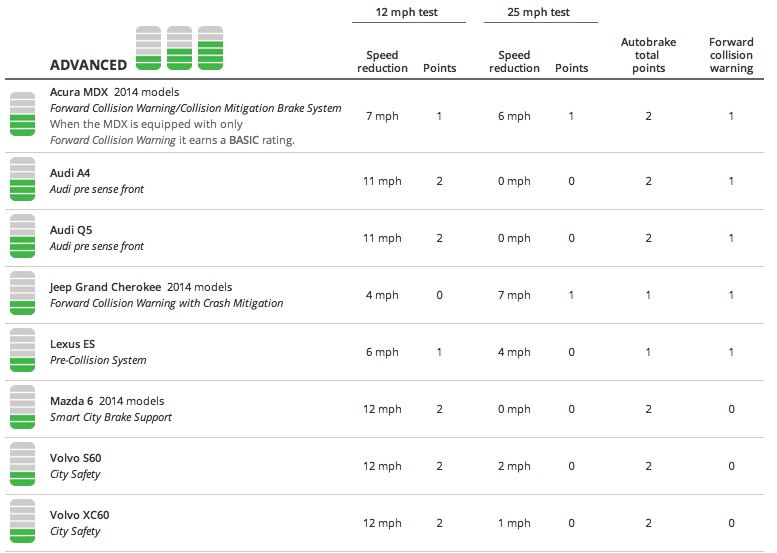Select the 'Audi A4' model name
Viewport: 777px width, 553px height.
tap(70, 173)
